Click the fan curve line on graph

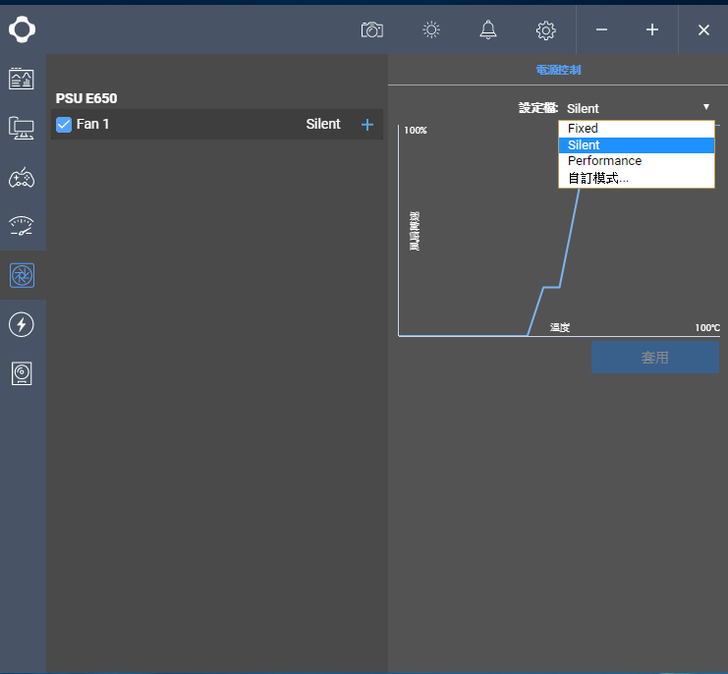568,240
